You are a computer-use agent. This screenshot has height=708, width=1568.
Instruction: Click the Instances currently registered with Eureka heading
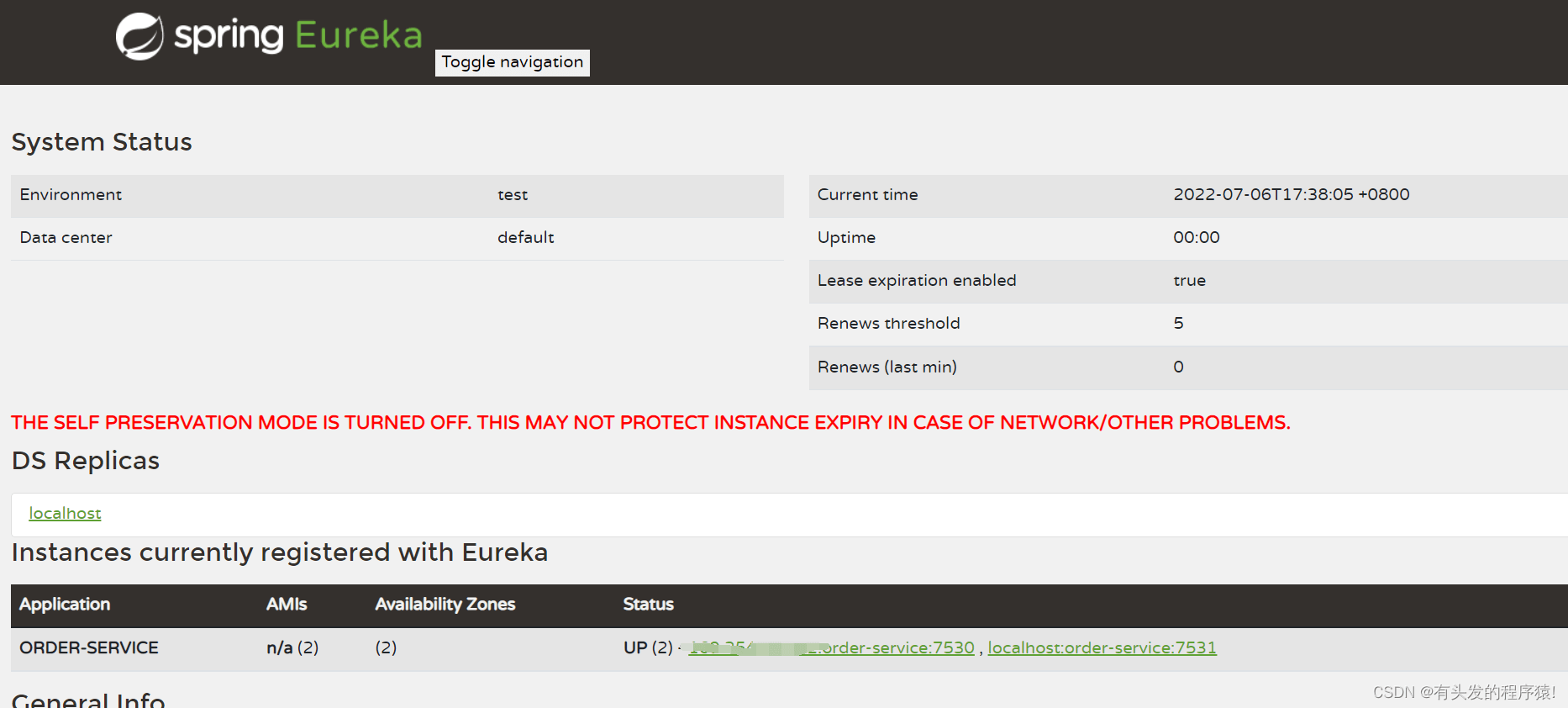pos(279,552)
